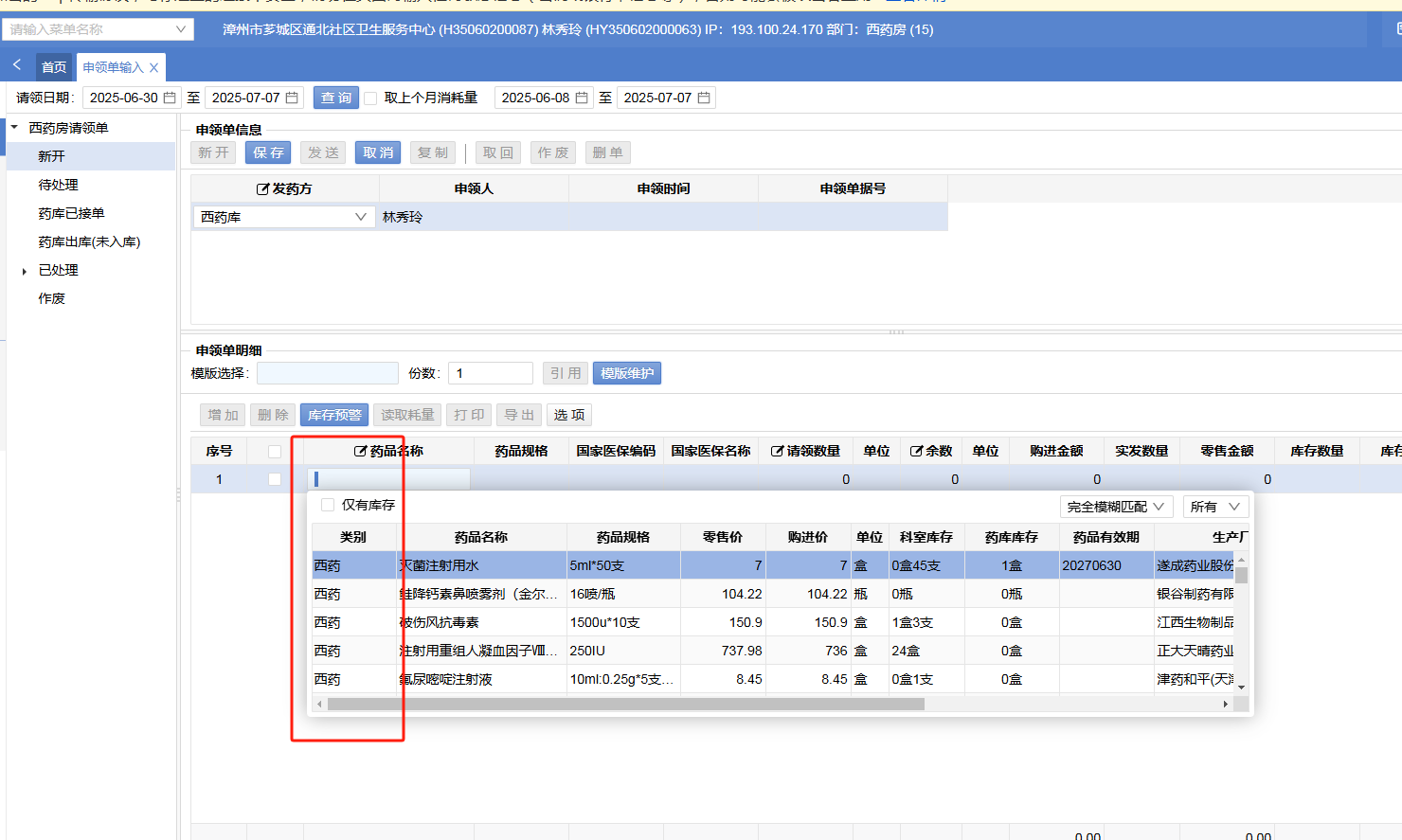
Task: Click the back arrow left of 首页
Action: pyautogui.click(x=17, y=65)
